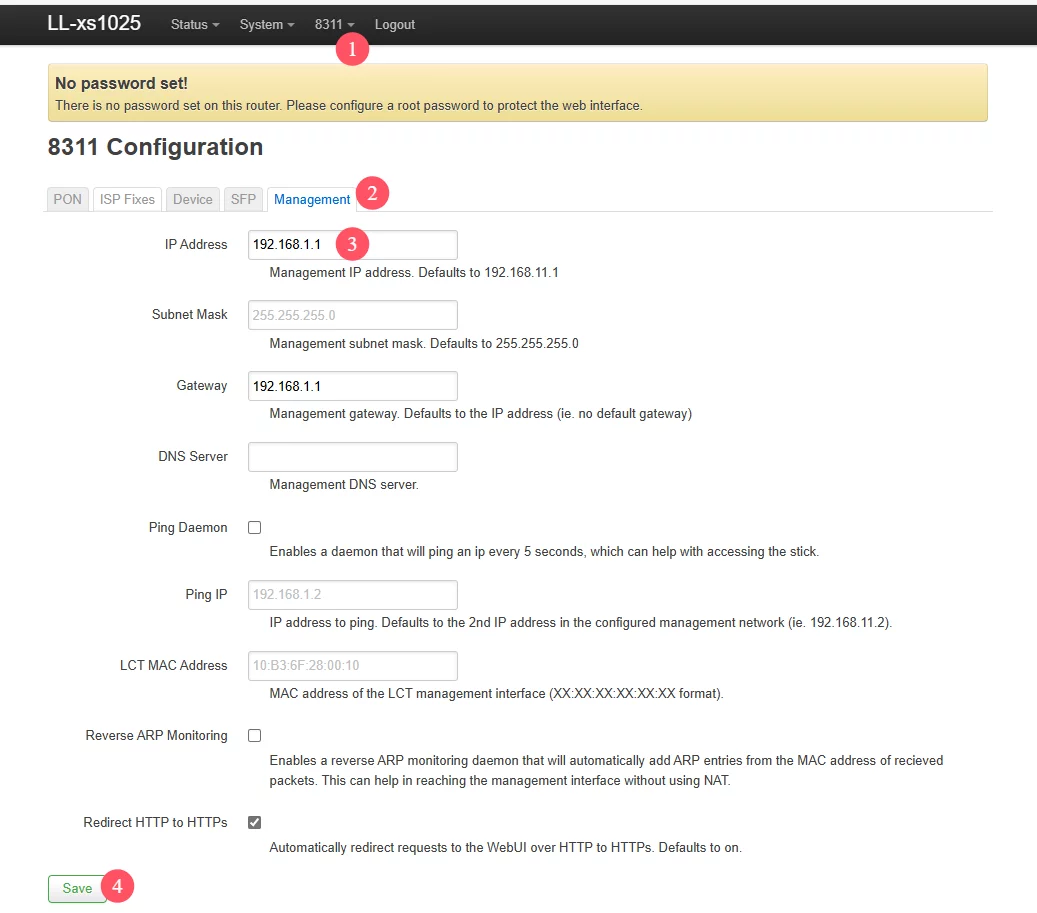Click the Save button
The height and width of the screenshot is (913, 1037).
click(77, 889)
